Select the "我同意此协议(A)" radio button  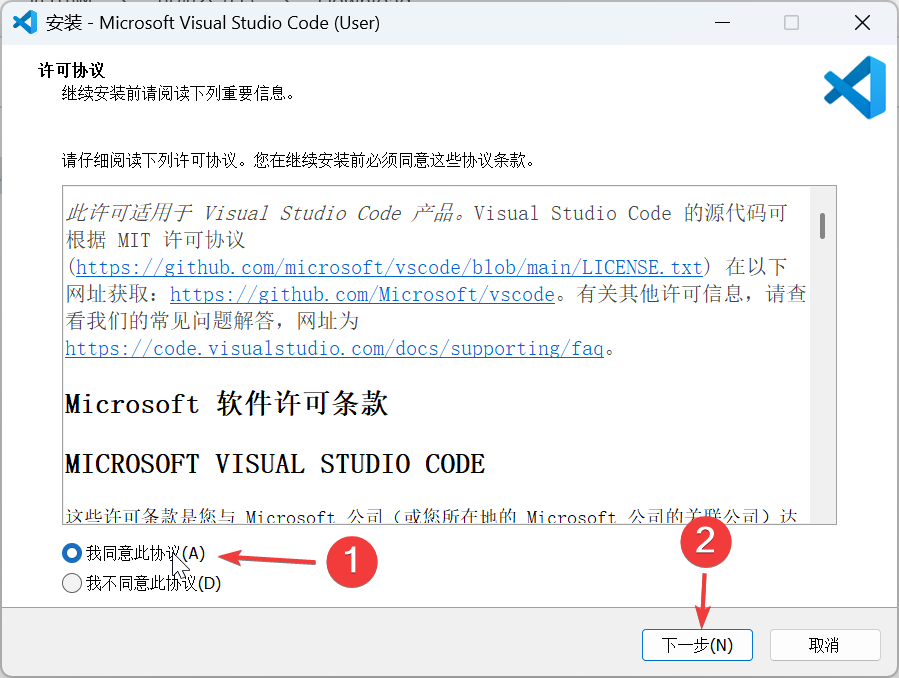(x=72, y=553)
